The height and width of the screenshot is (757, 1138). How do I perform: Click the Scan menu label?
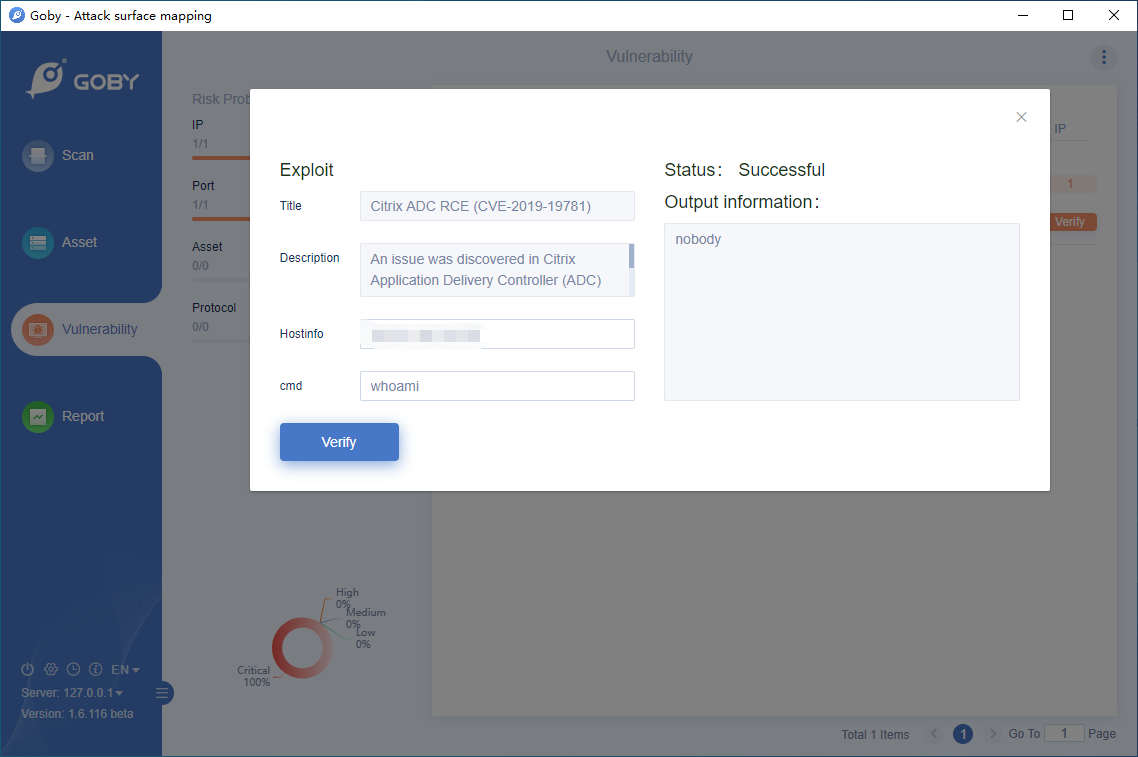(x=78, y=155)
